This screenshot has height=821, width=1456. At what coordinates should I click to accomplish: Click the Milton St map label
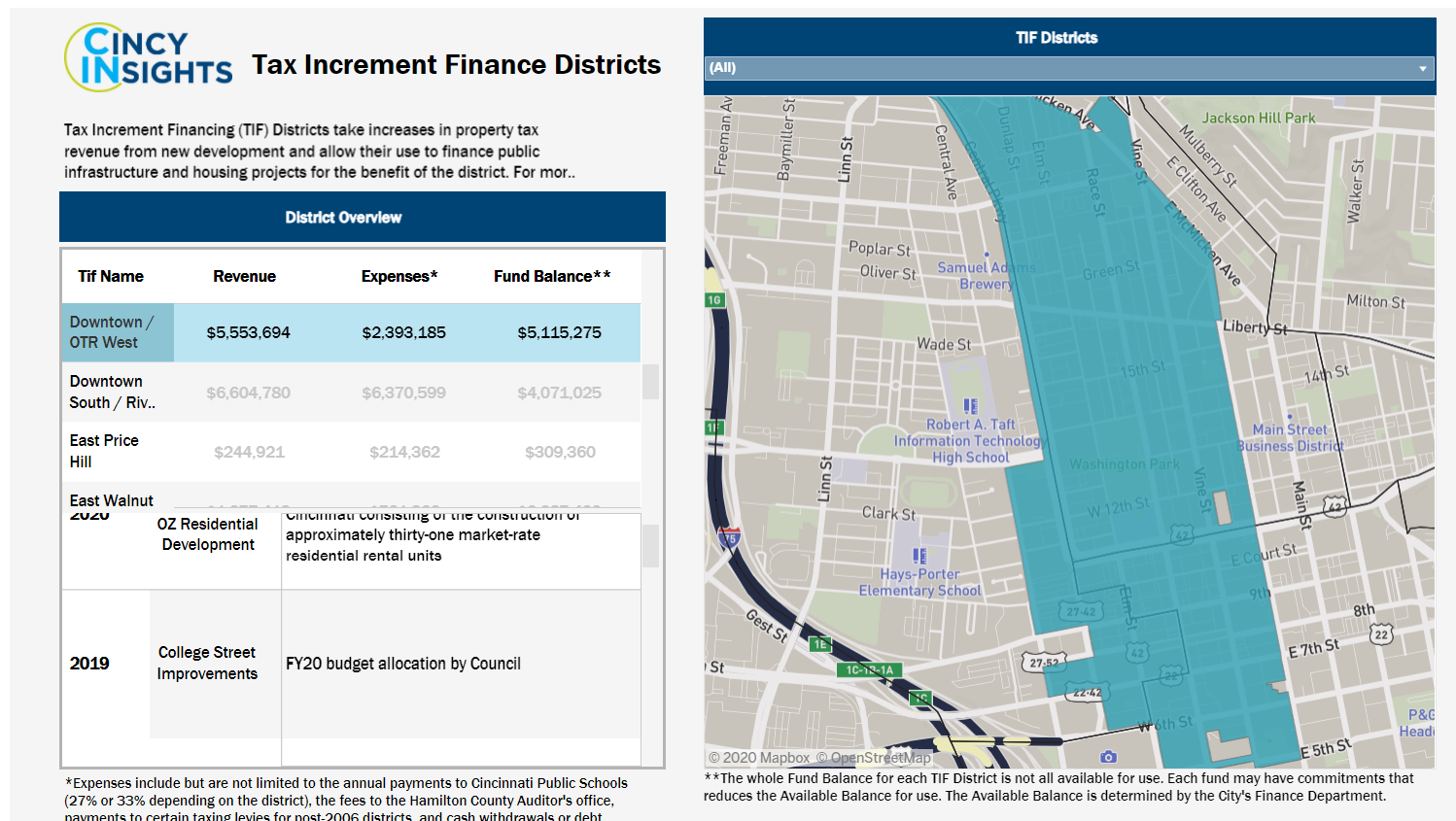point(1375,301)
